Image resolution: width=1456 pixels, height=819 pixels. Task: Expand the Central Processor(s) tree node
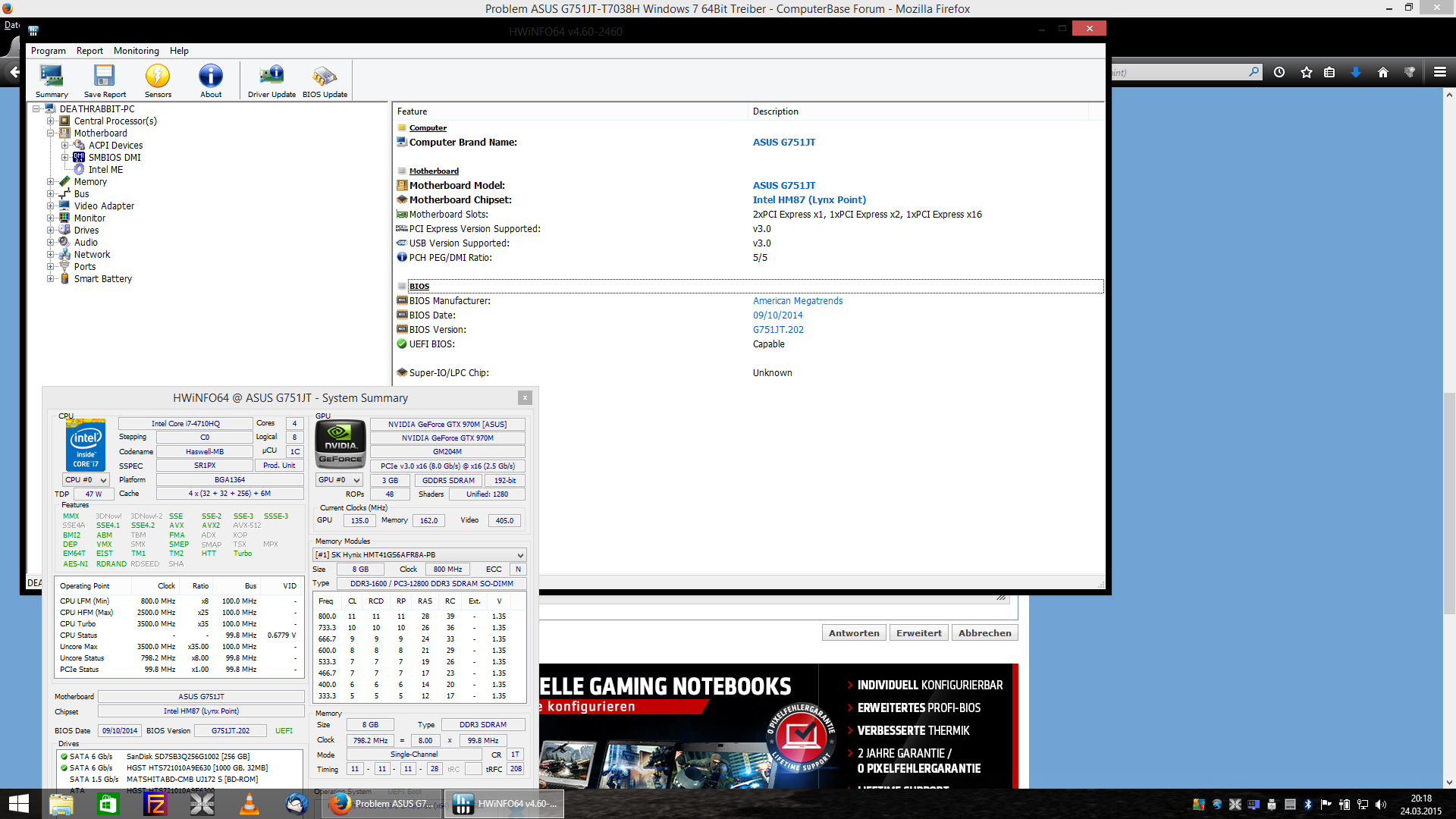51,121
